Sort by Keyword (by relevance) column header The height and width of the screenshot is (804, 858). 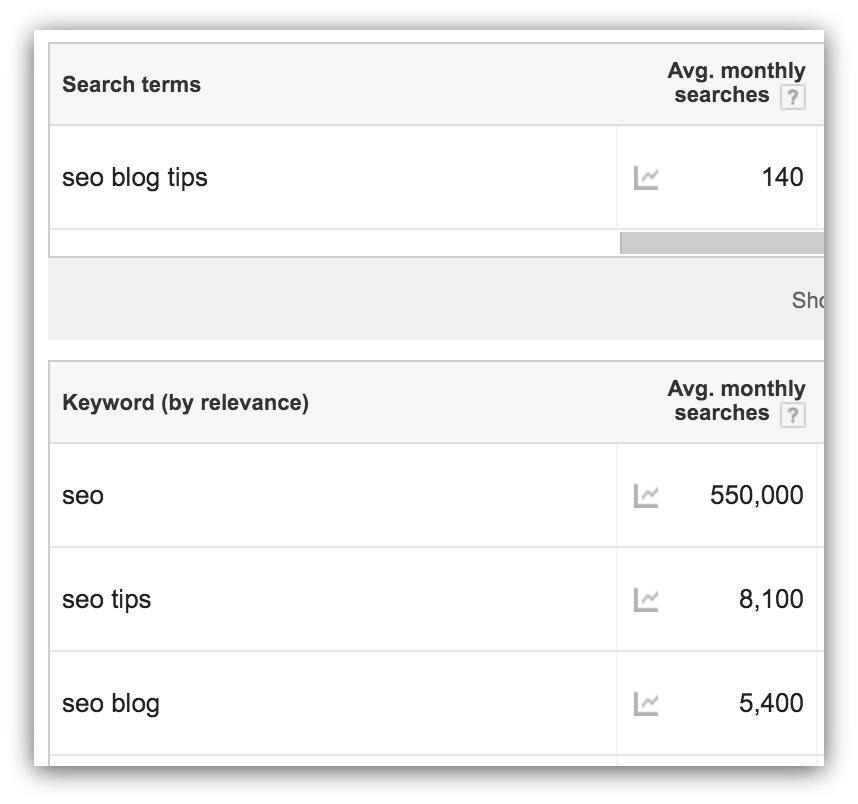point(185,403)
